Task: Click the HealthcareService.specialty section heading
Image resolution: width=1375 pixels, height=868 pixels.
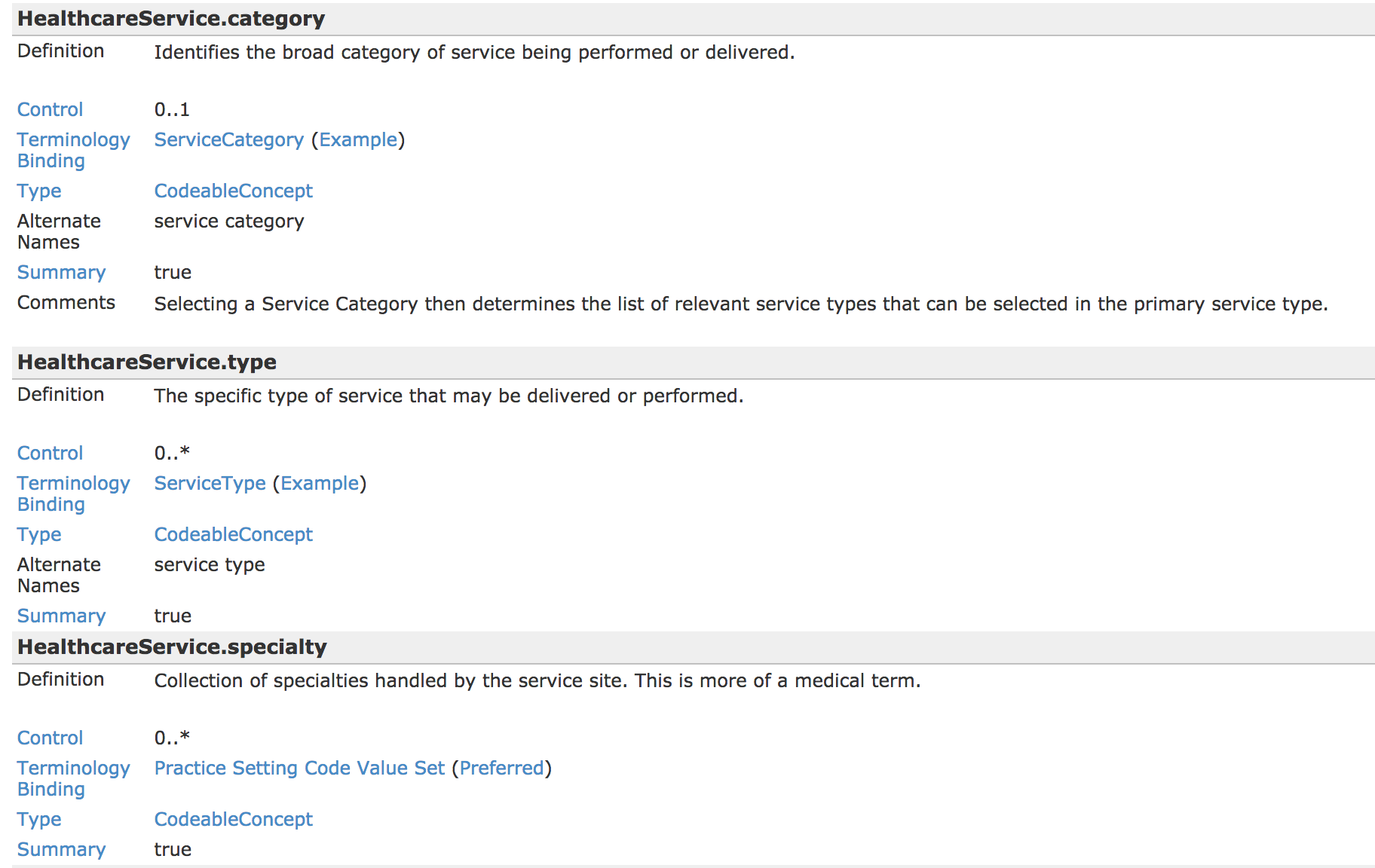Action: (x=172, y=647)
